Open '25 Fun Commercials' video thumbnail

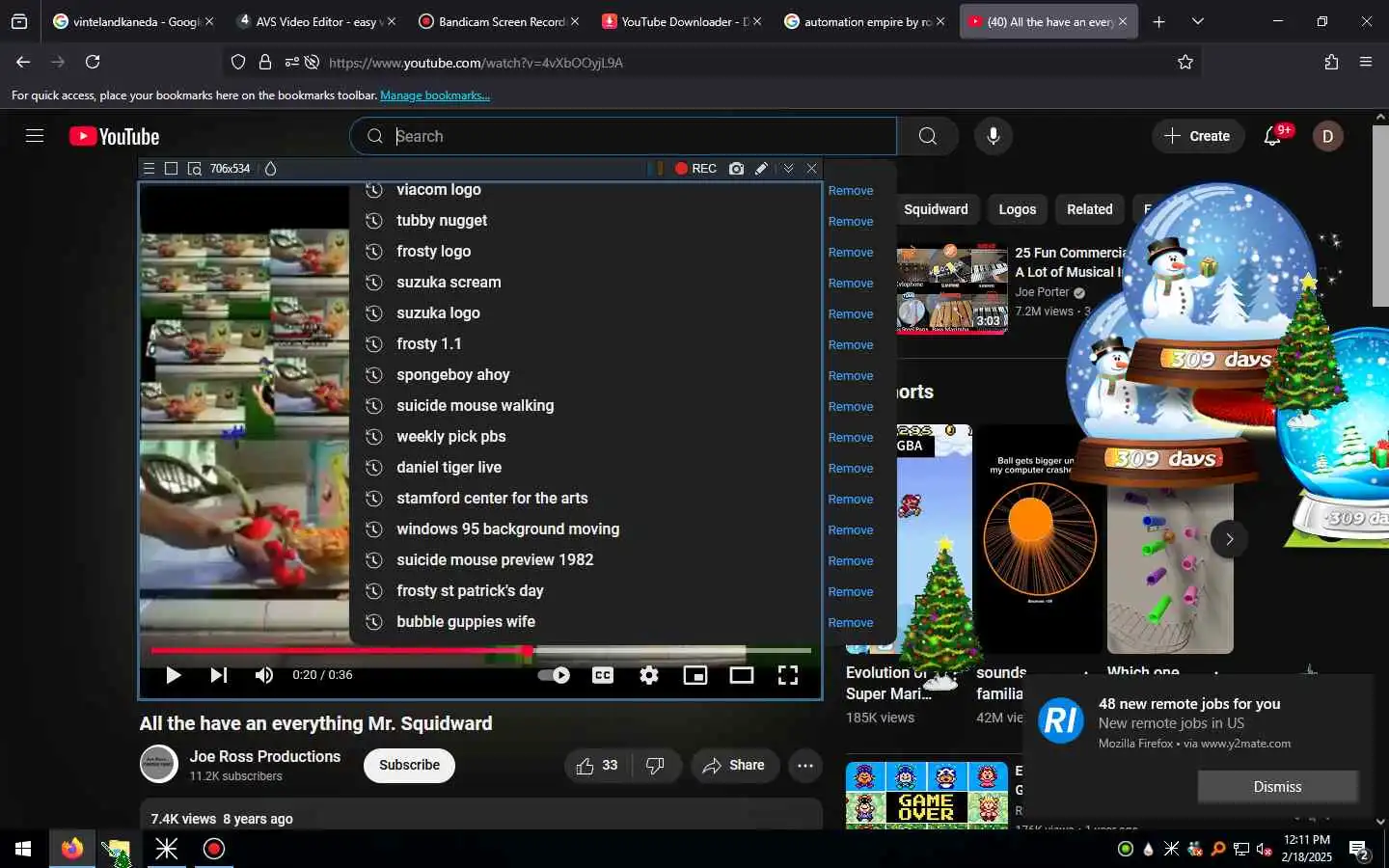click(x=952, y=289)
